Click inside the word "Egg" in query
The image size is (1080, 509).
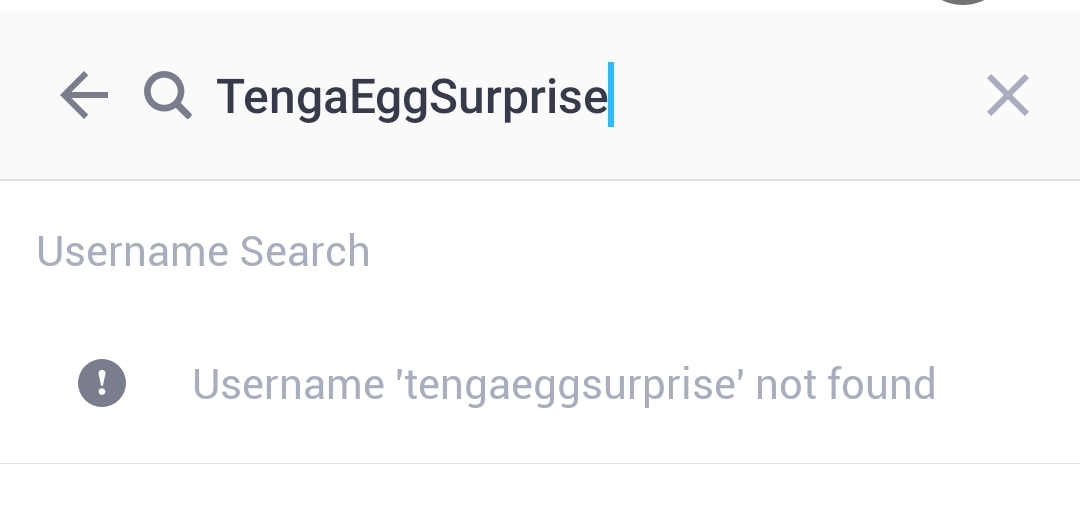389,98
